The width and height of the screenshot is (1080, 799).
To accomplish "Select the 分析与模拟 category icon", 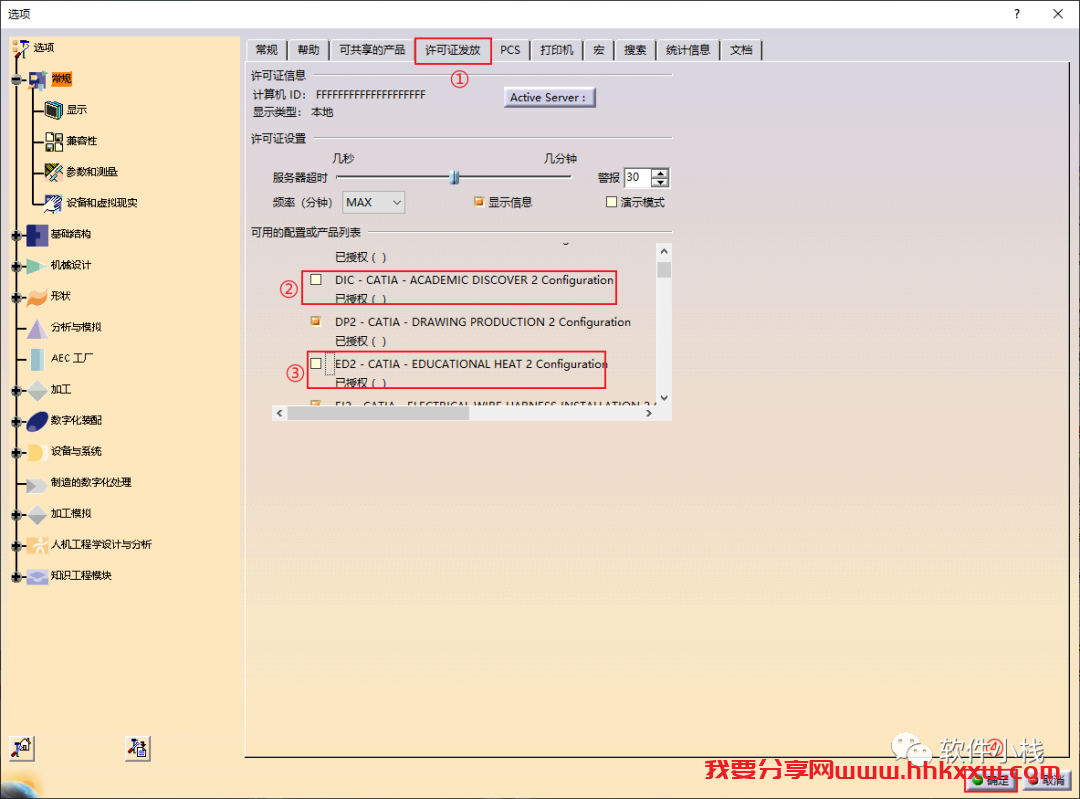I will pyautogui.click(x=37, y=329).
